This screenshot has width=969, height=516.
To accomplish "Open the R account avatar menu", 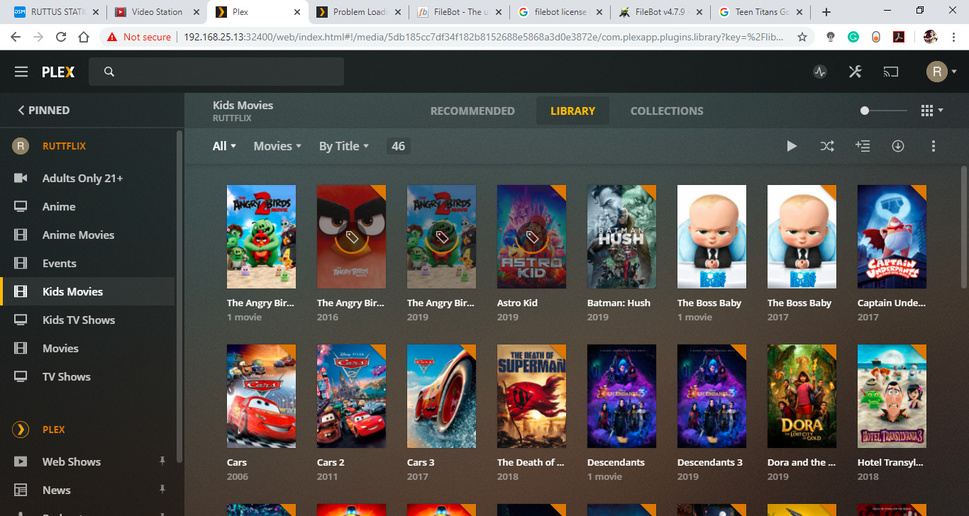I will pos(941,72).
